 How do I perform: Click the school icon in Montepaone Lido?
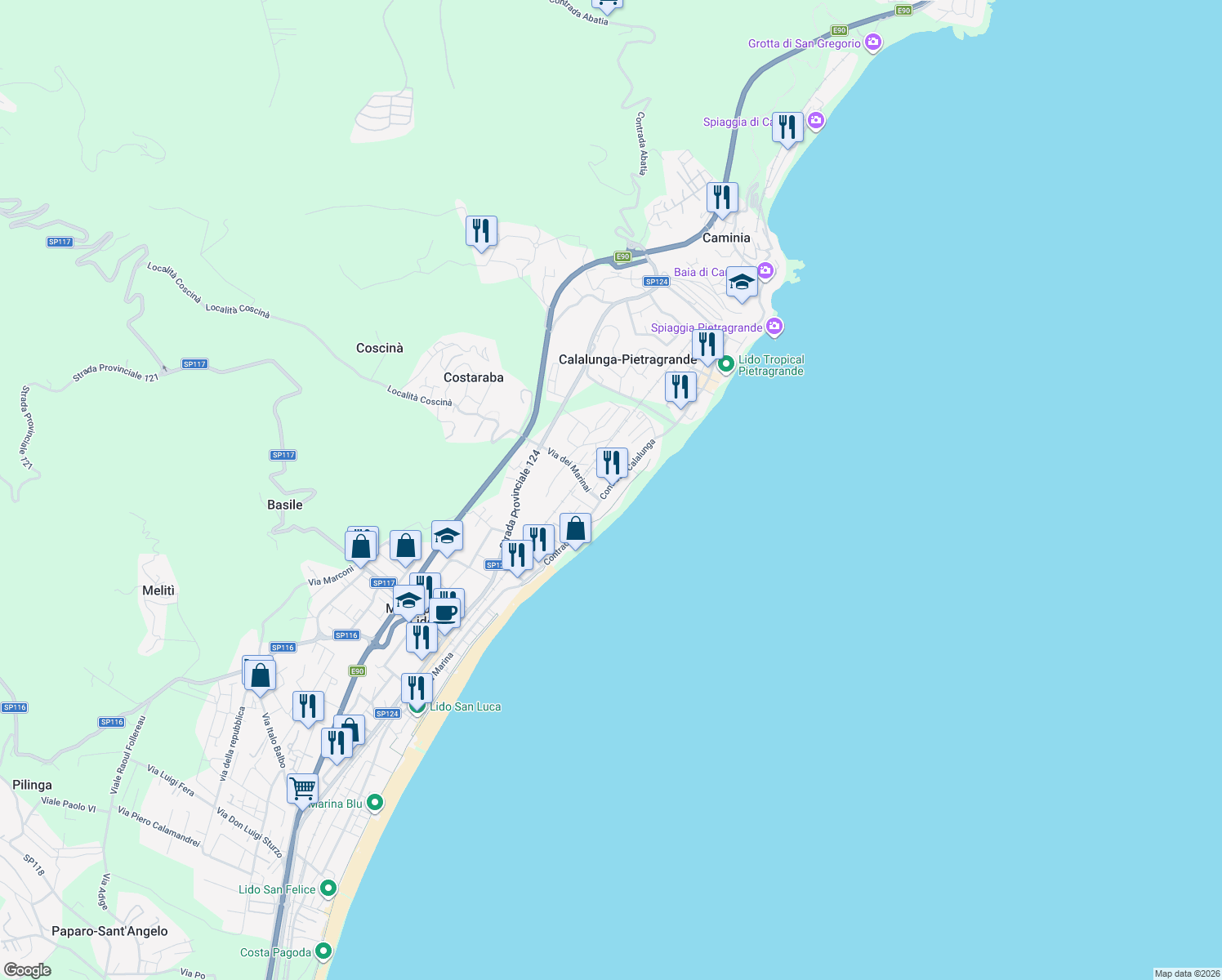[408, 599]
